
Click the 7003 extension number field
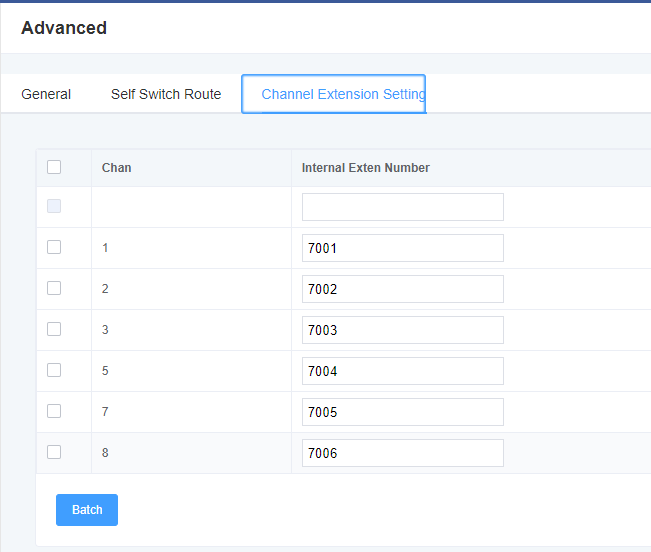tap(403, 330)
